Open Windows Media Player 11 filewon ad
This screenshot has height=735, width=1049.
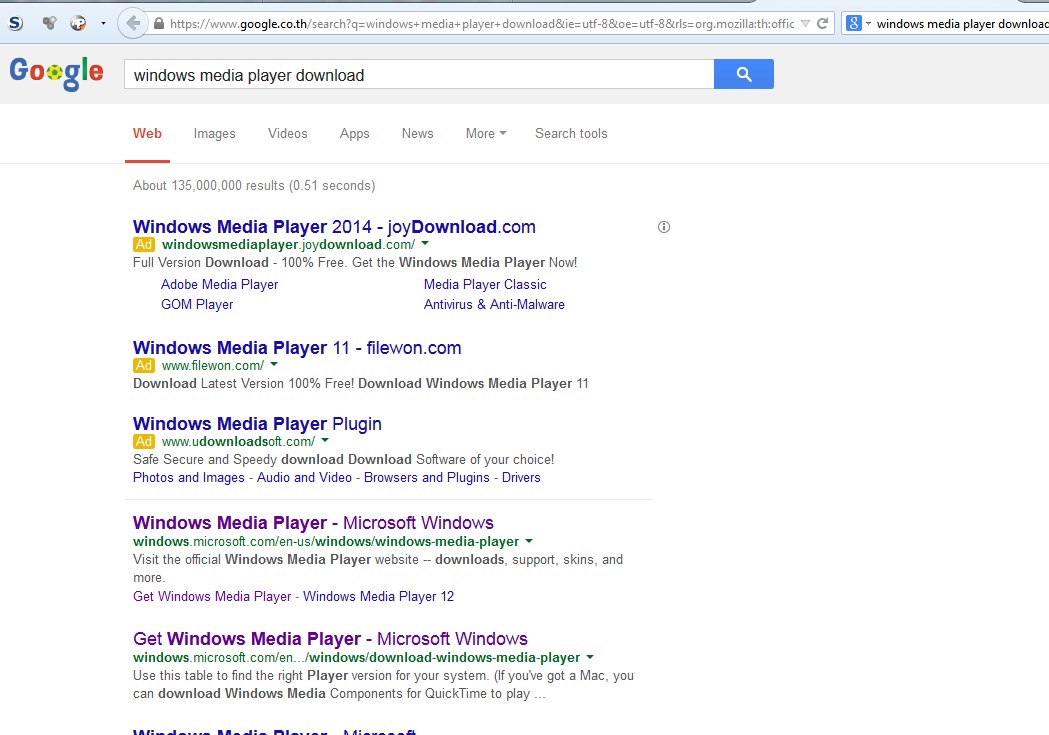(x=297, y=348)
